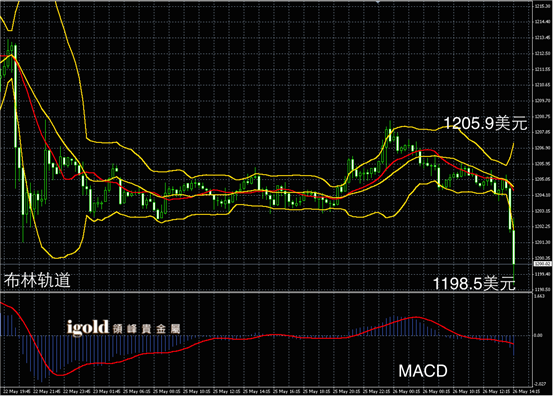Click the 1201.30 price axis value

pos(542,242)
